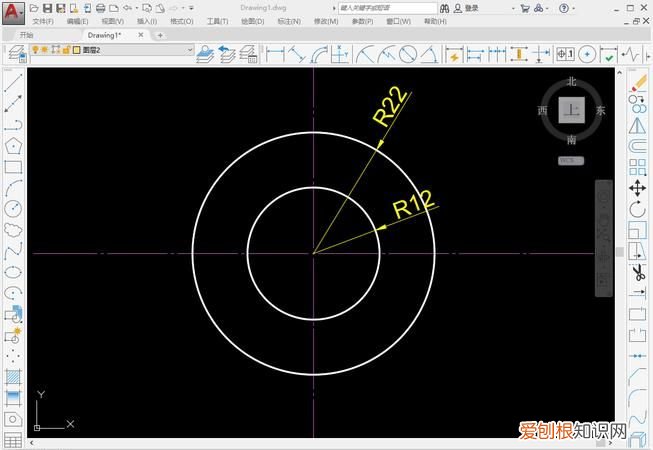This screenshot has height=450, width=653.
Task: Toggle layer freeze sun icon
Action: pyautogui.click(x=45, y=50)
